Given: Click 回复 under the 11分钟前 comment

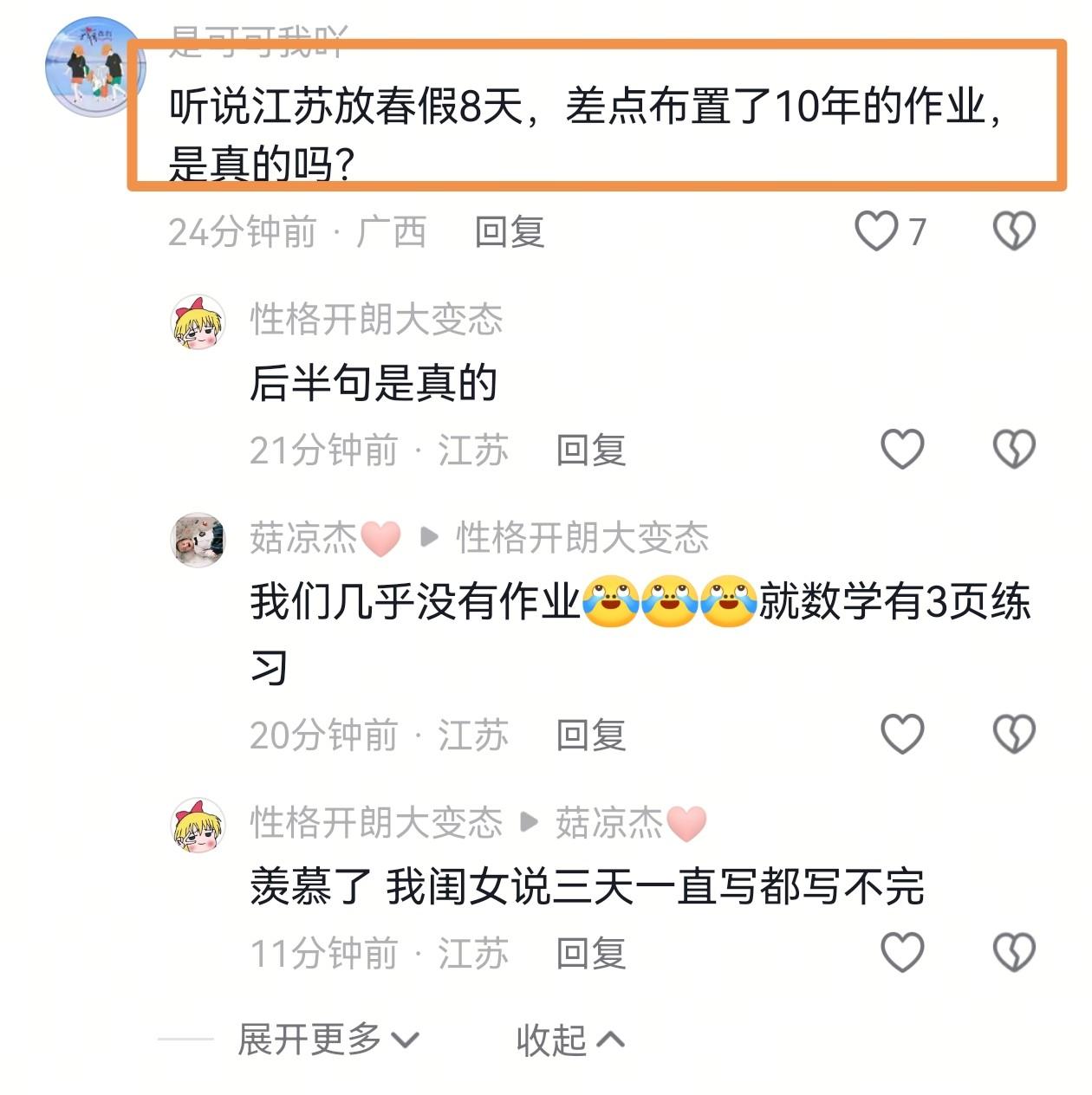Looking at the screenshot, I should pos(591,954).
